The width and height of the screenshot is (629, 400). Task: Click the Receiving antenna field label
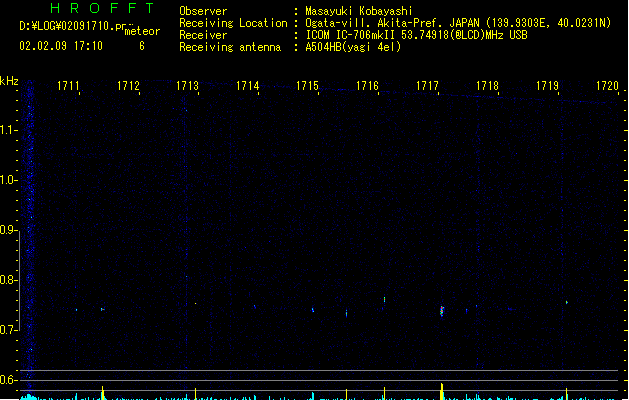click(230, 47)
